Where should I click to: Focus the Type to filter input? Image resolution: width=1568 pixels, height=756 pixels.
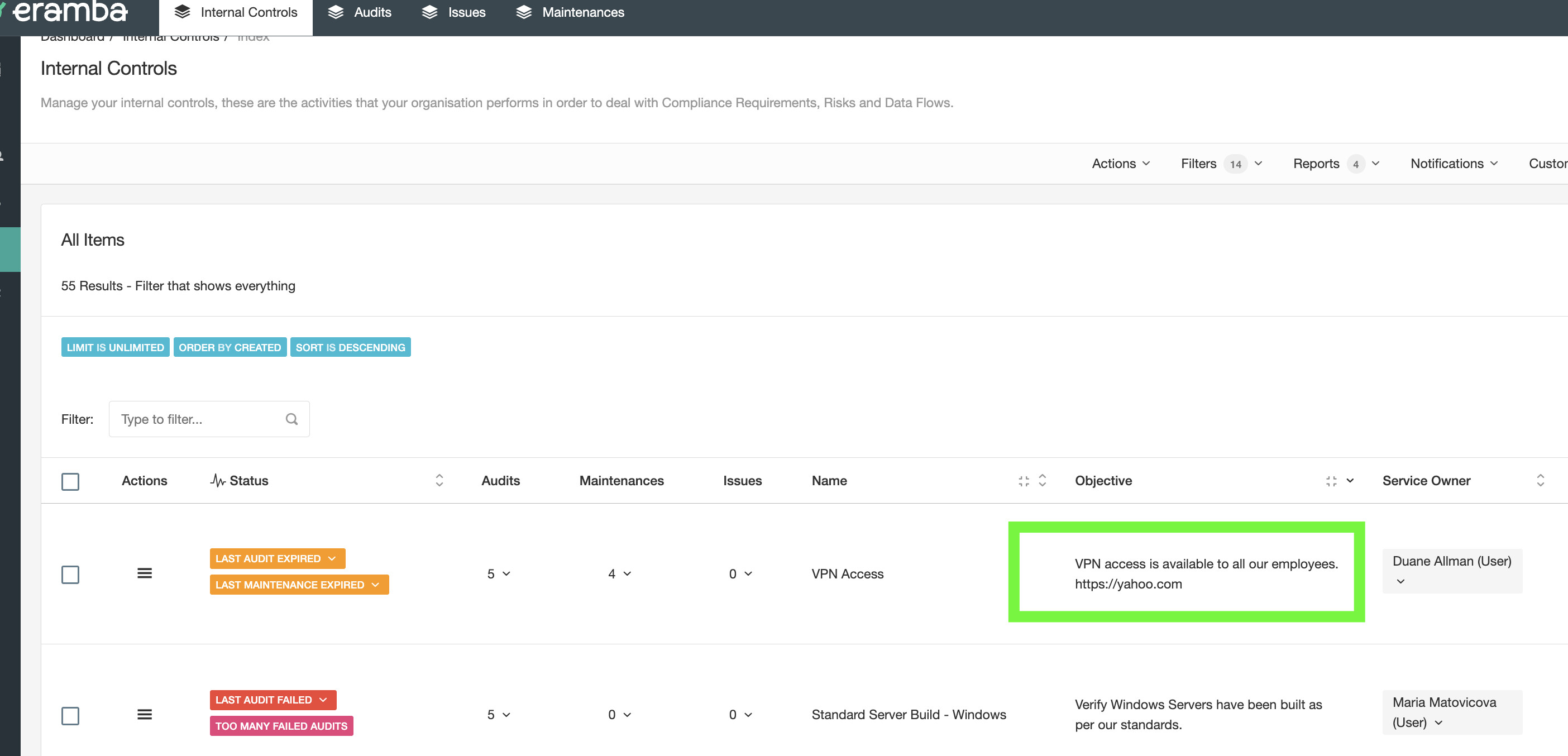209,419
